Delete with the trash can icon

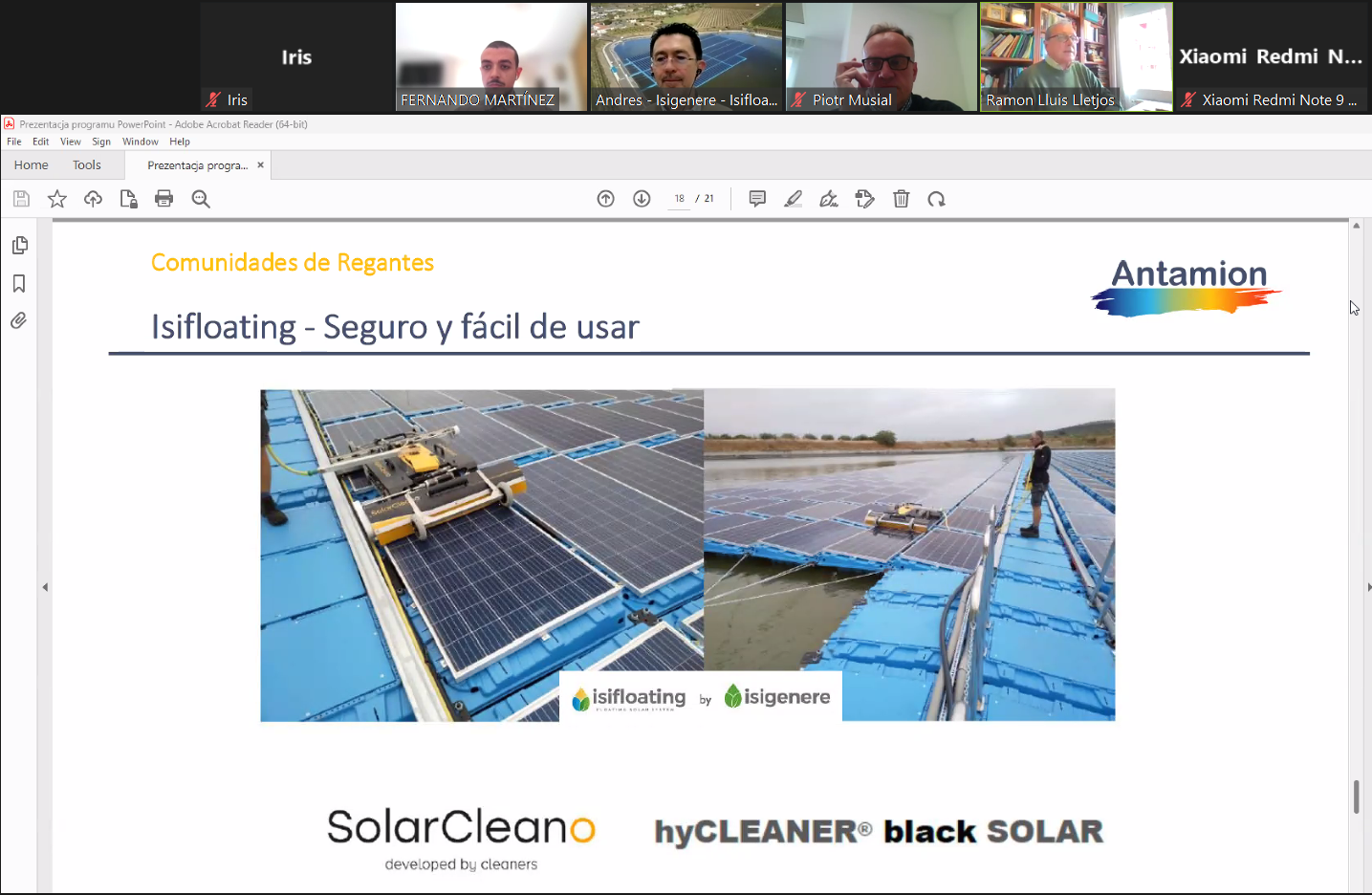point(901,199)
